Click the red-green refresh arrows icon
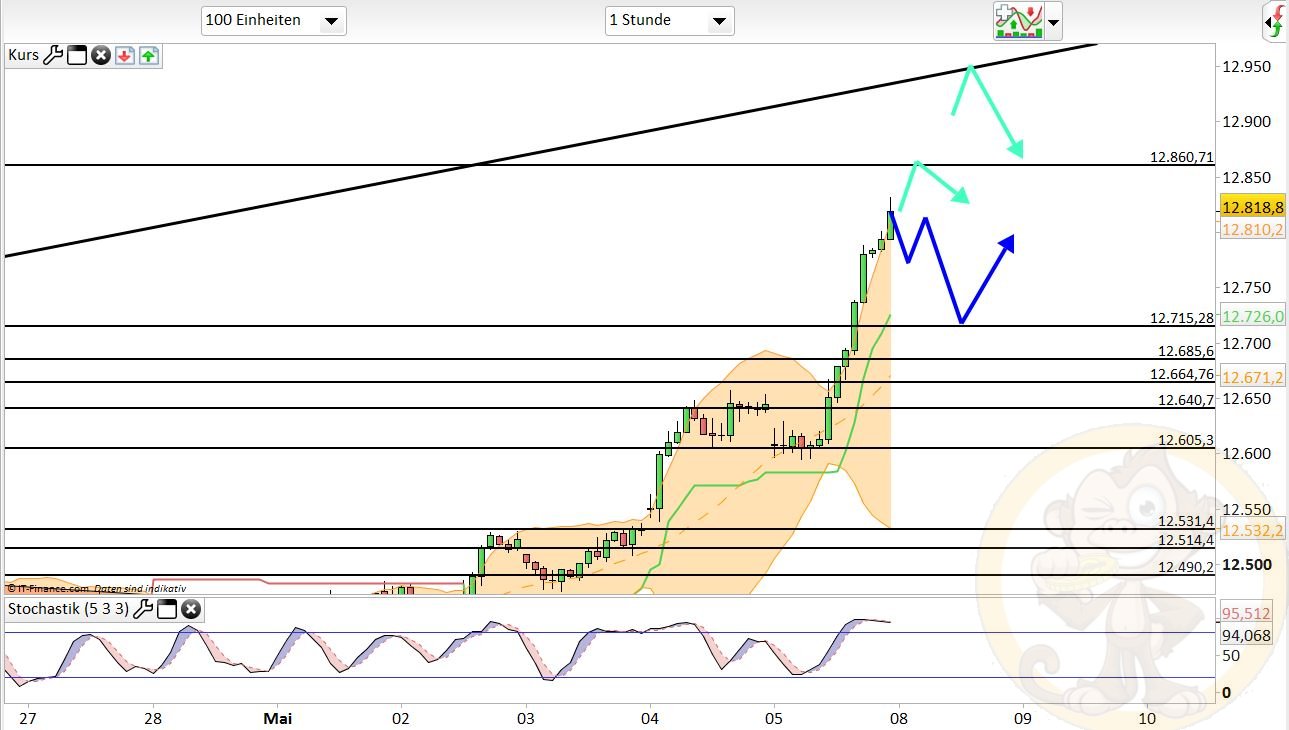1289x730 pixels. click(x=1277, y=21)
